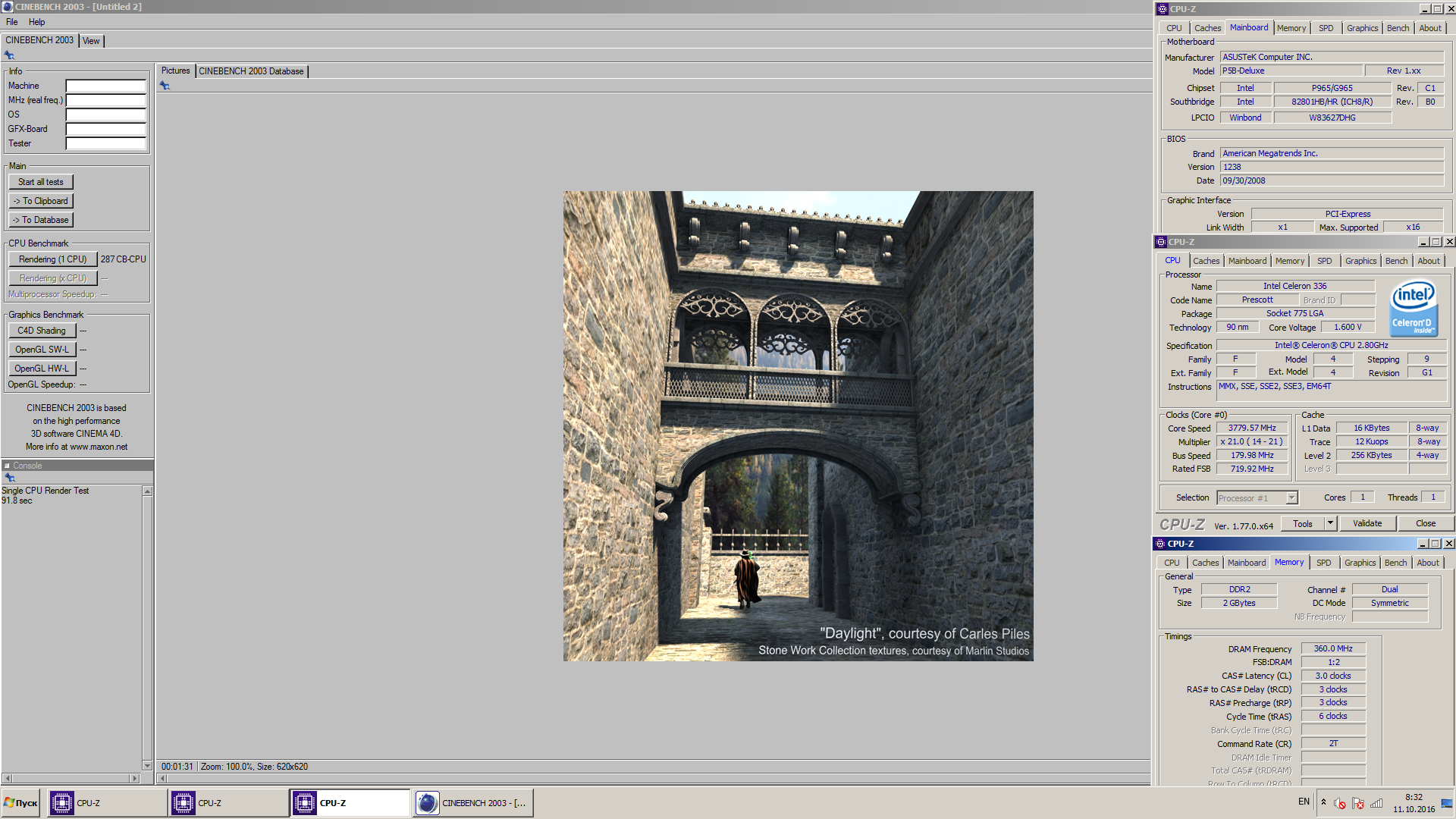Image resolution: width=1456 pixels, height=819 pixels.
Task: Click the 360.0 MHz DRAM Frequency value
Action: coord(1333,648)
